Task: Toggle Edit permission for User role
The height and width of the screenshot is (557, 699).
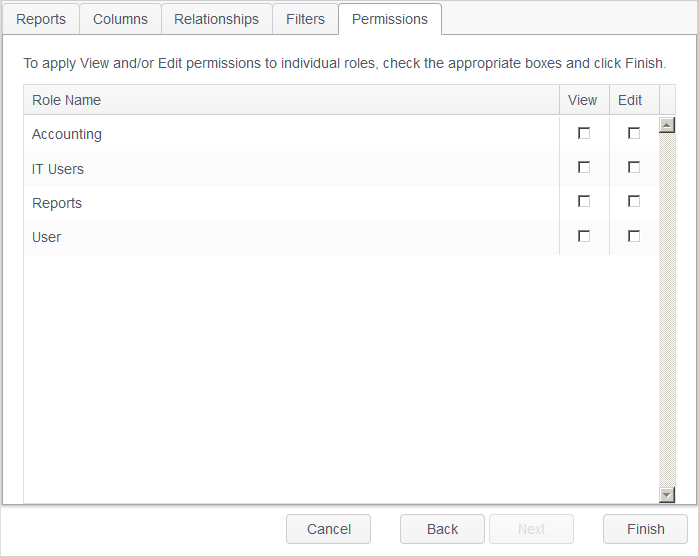Action: [634, 236]
